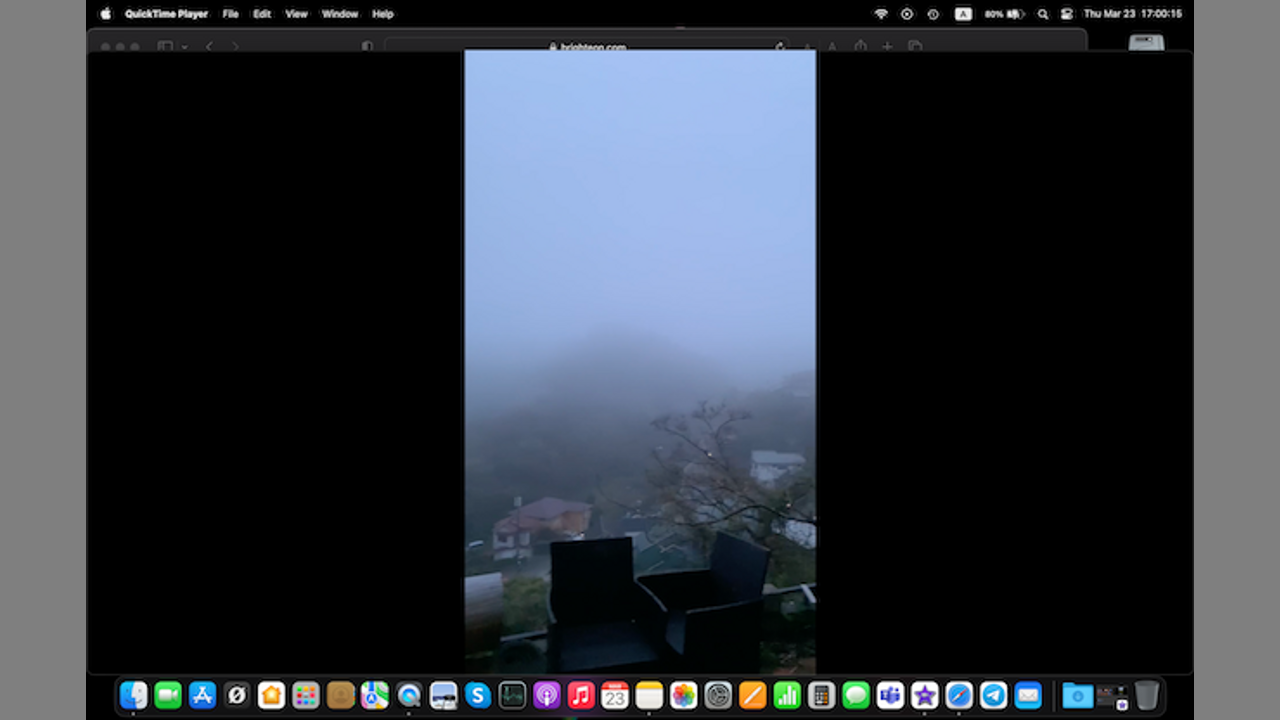Open Control Center from menu bar
The image size is (1280, 720).
point(1066,14)
